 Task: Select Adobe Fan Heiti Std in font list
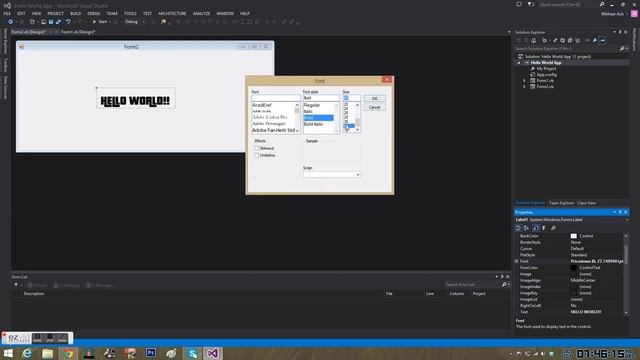(273, 130)
